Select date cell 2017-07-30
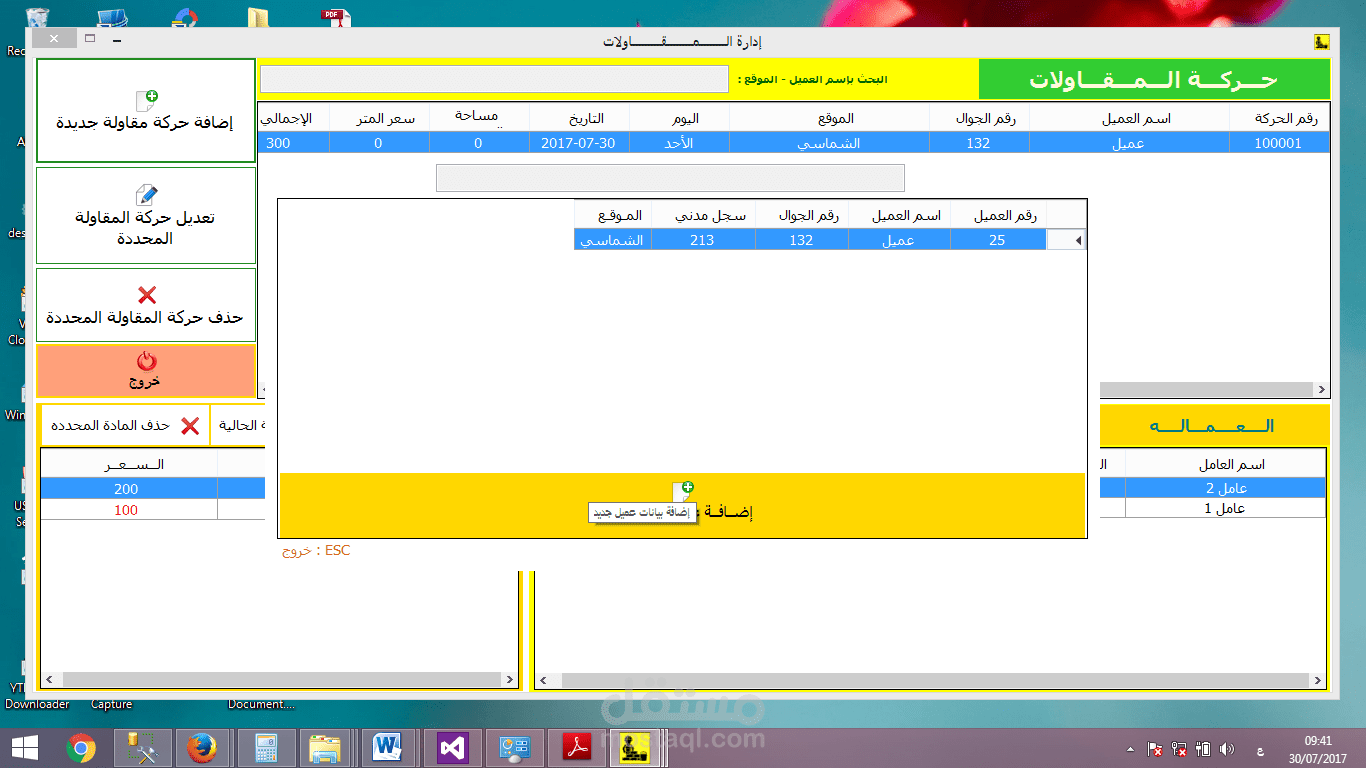 point(578,143)
